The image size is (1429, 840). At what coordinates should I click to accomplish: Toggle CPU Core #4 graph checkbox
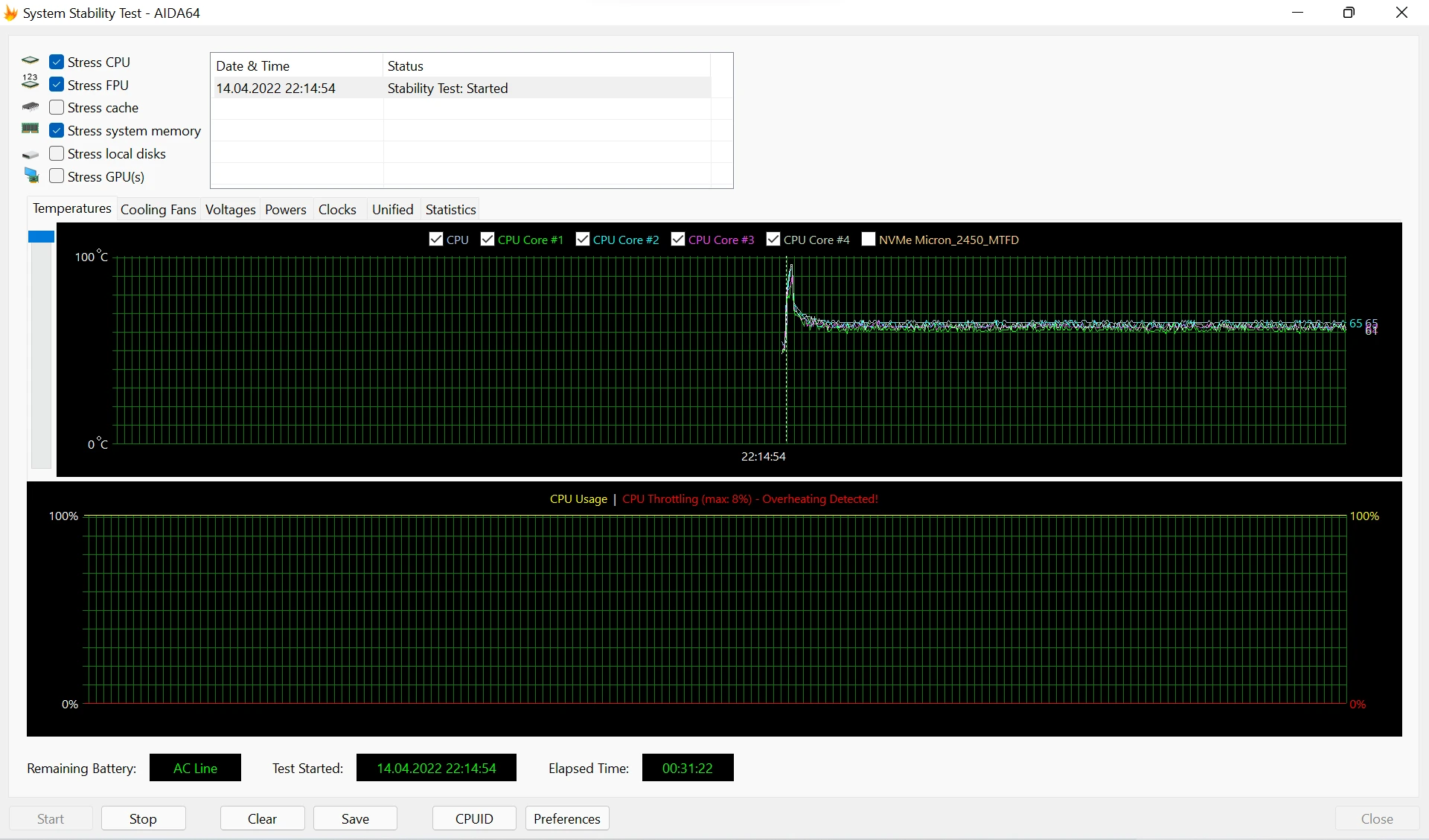[x=773, y=239]
